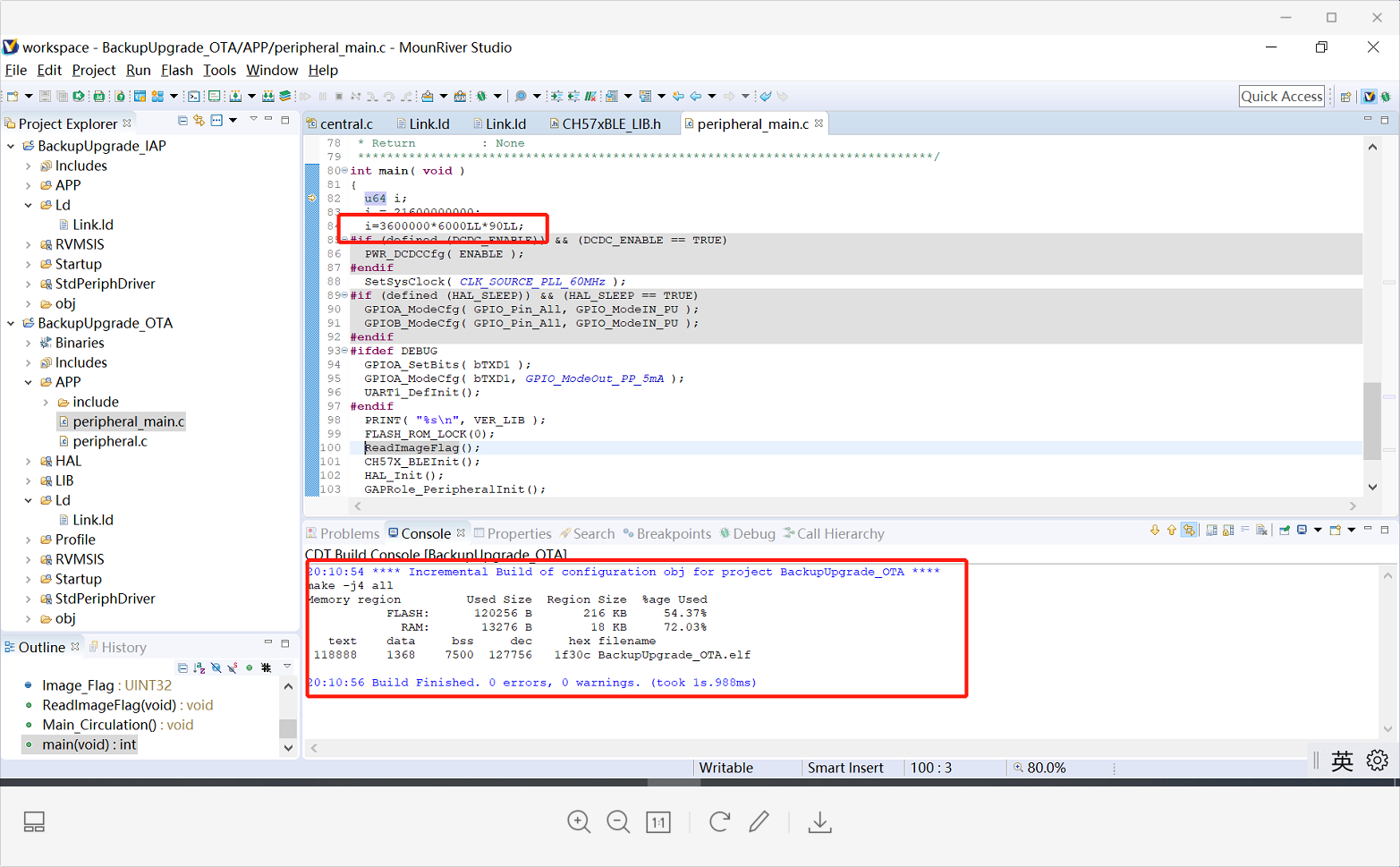Image resolution: width=1400 pixels, height=867 pixels.
Task: Click the Display Selected Console monitor icon
Action: tap(1302, 530)
